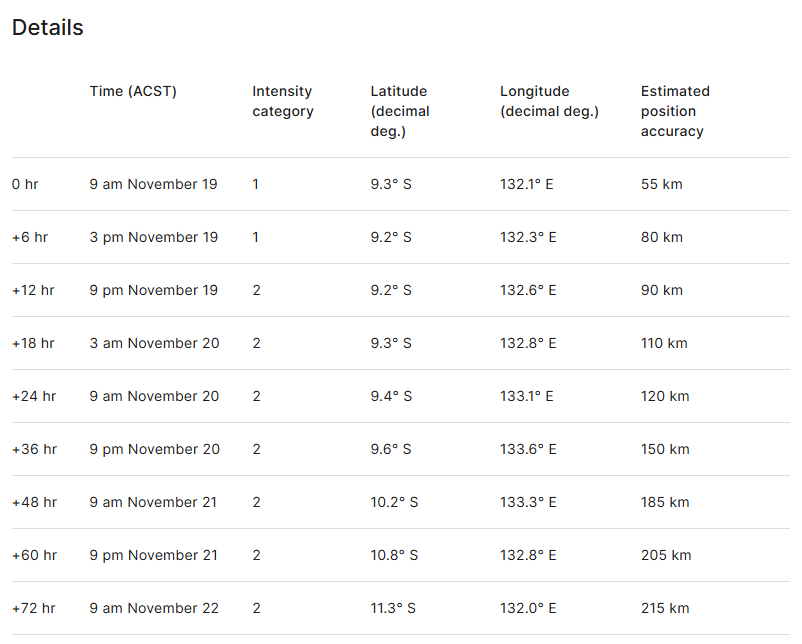Click the 3 am November 20 time cell

154,343
